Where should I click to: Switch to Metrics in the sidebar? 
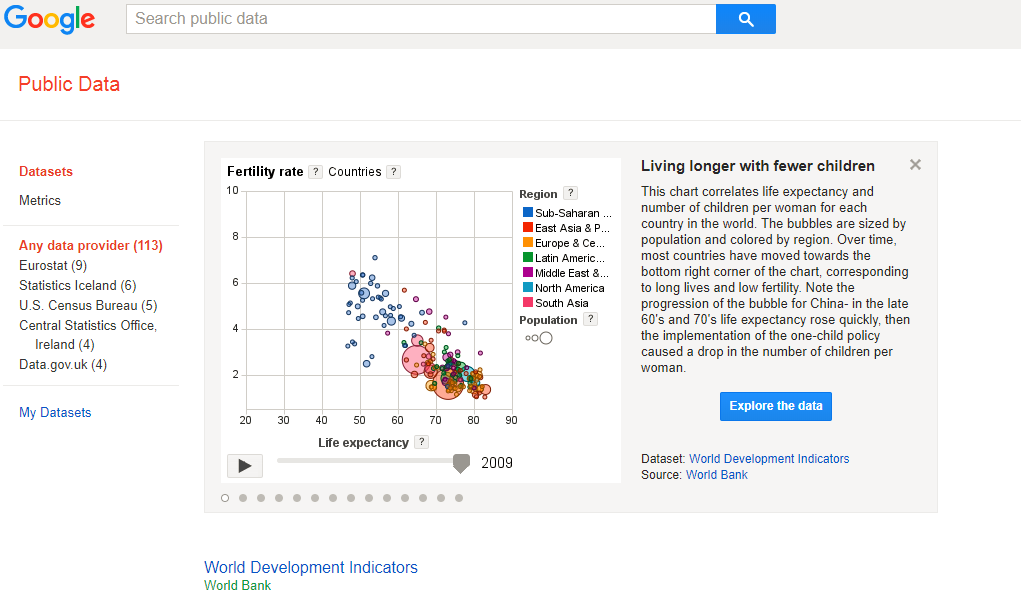(x=40, y=201)
